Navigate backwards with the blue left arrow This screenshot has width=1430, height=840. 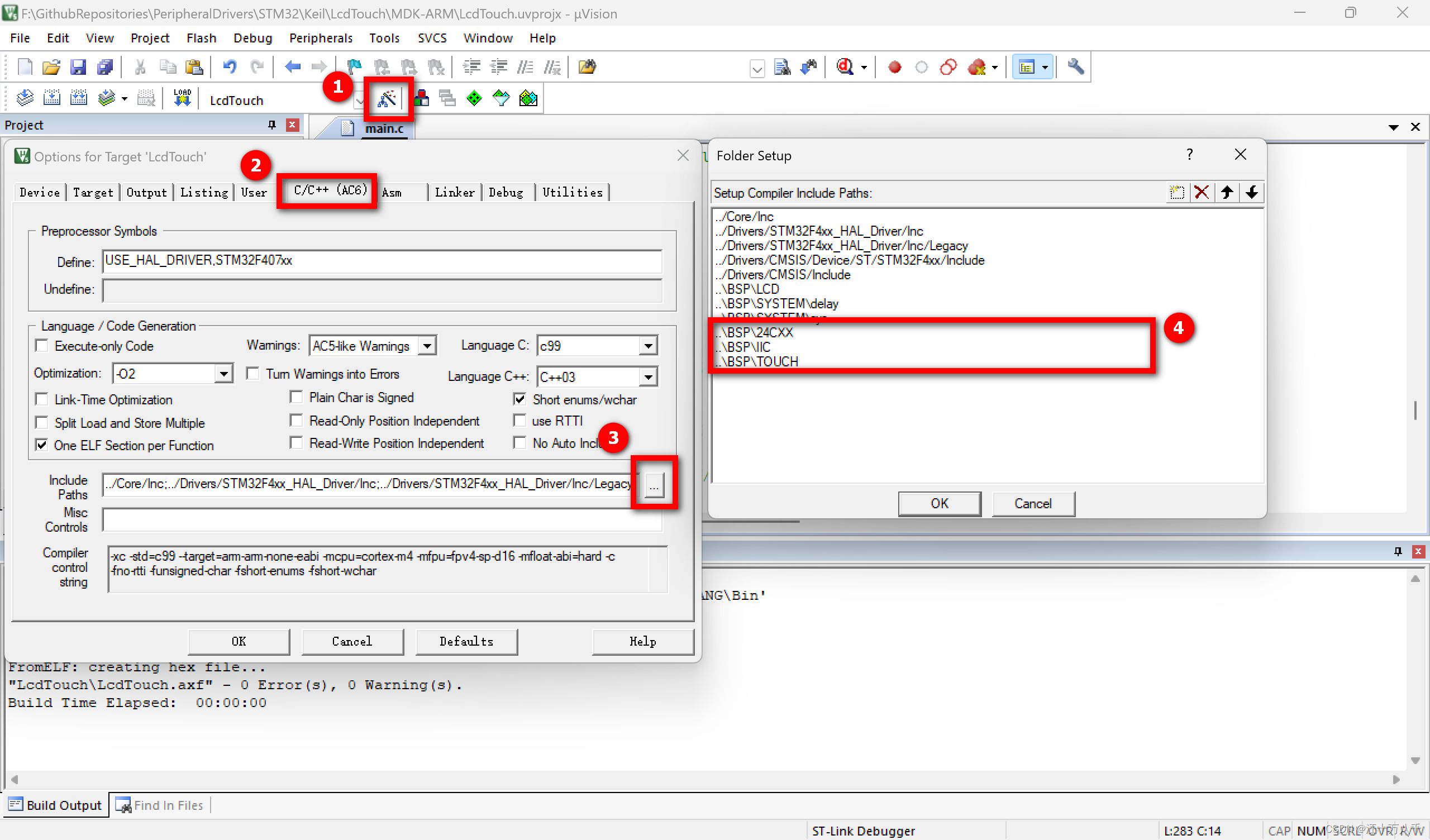[292, 67]
